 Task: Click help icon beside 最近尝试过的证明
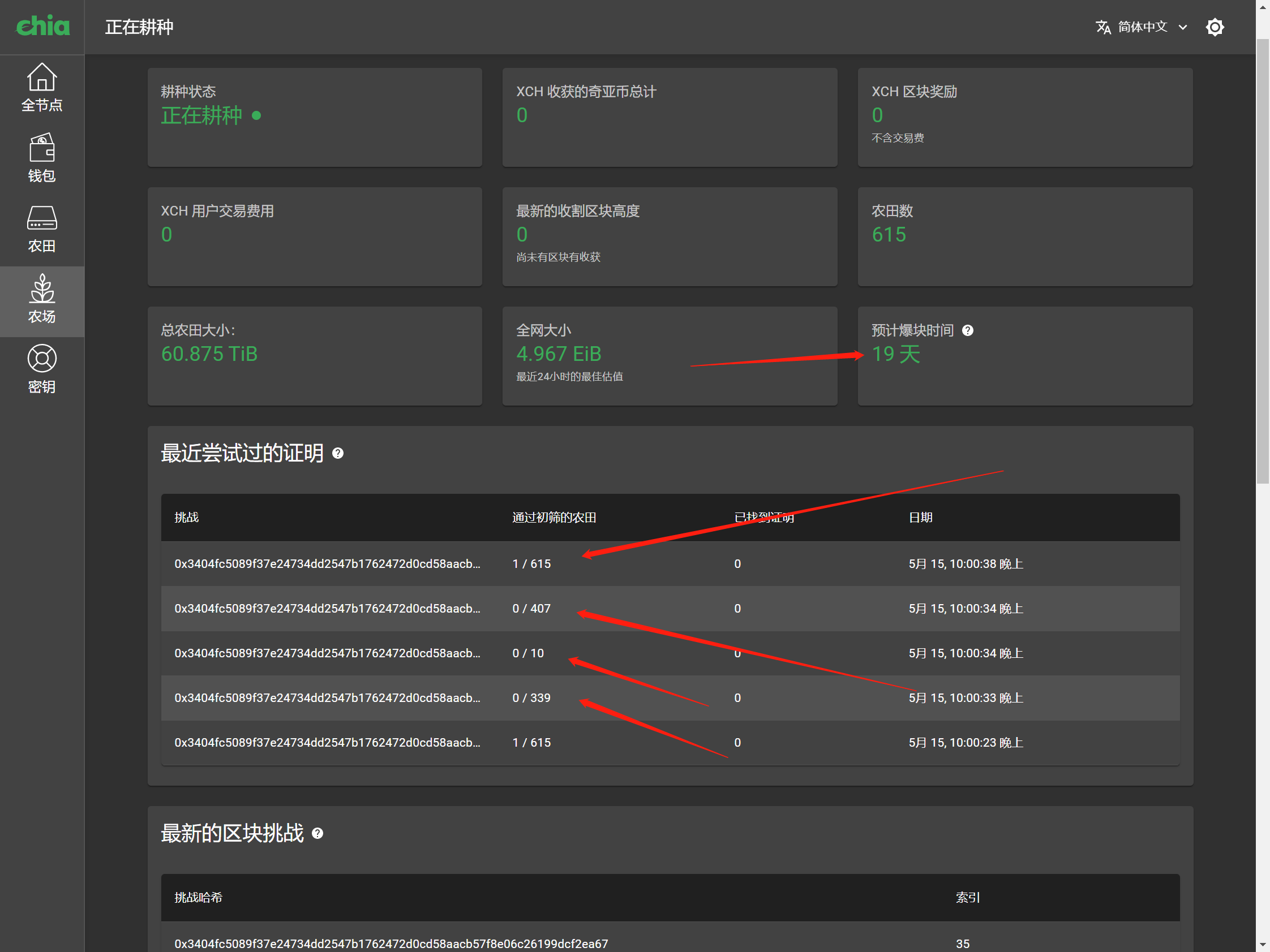tap(338, 453)
